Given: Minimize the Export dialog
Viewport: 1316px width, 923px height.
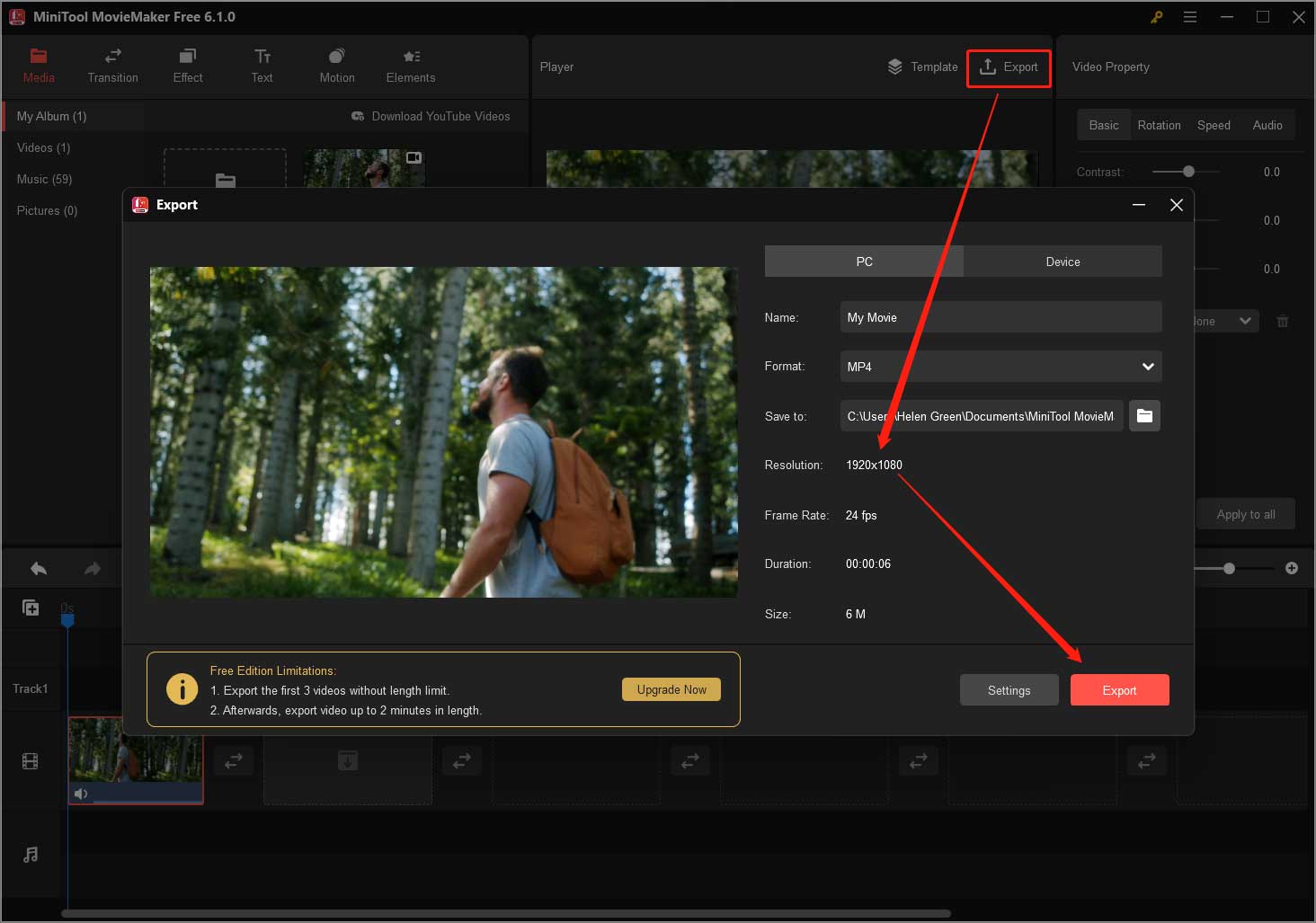Looking at the screenshot, I should coord(1139,205).
